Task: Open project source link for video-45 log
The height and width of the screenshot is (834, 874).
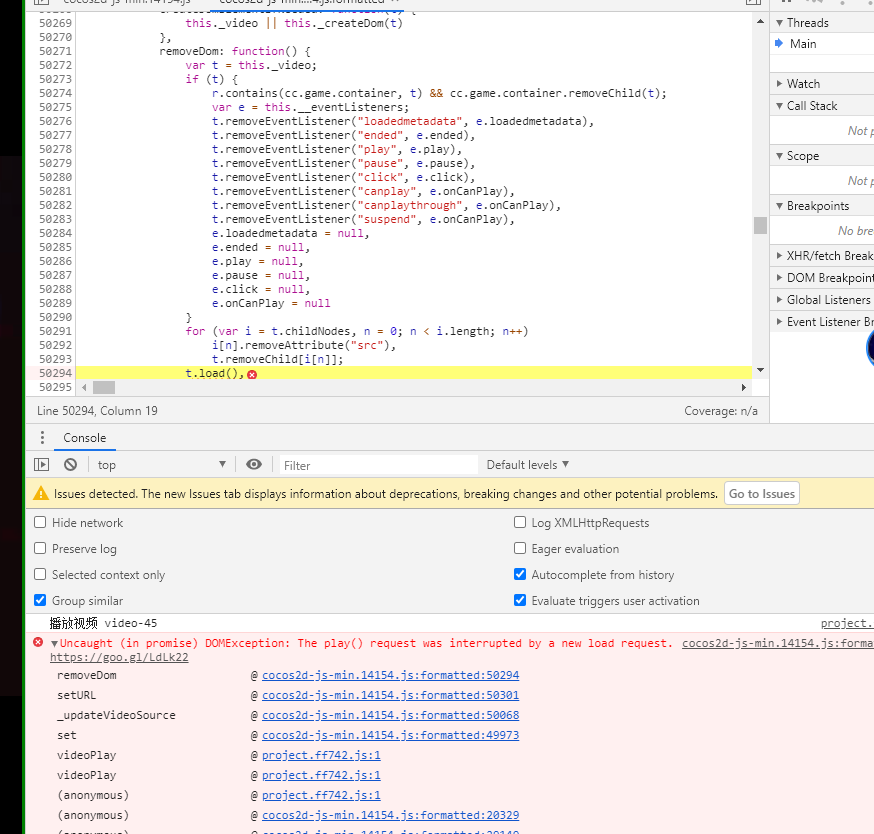Action: click(x=847, y=623)
